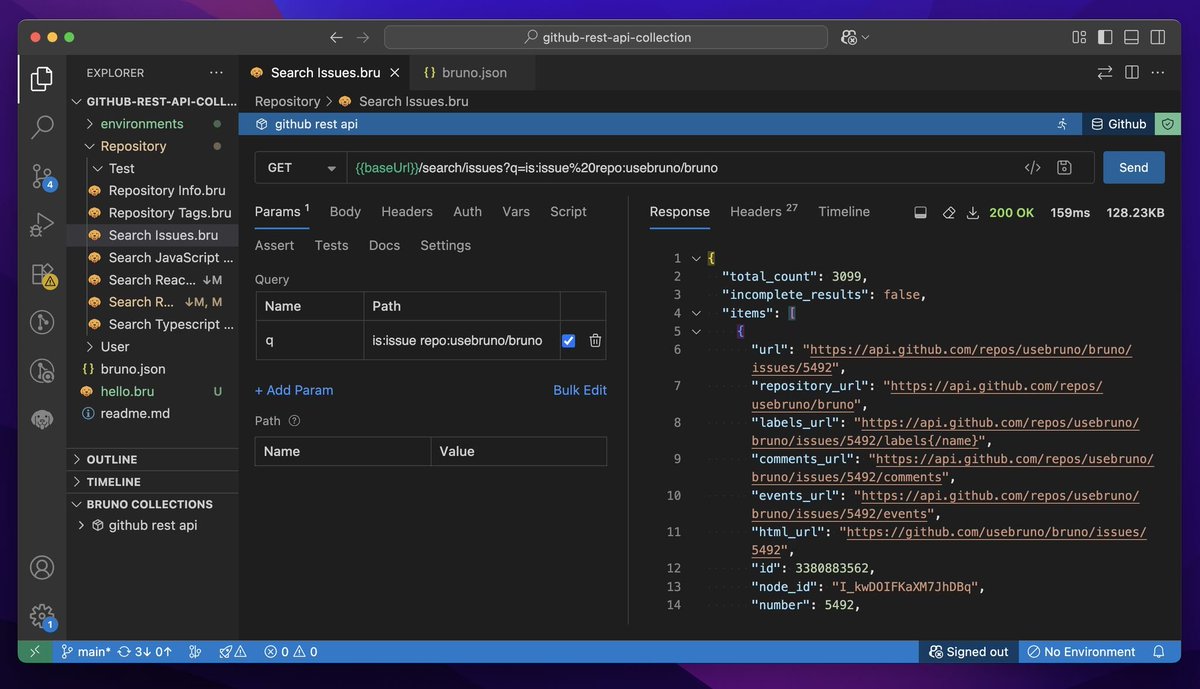Click the green shield icon
1200x689 pixels.
[x=1167, y=124]
